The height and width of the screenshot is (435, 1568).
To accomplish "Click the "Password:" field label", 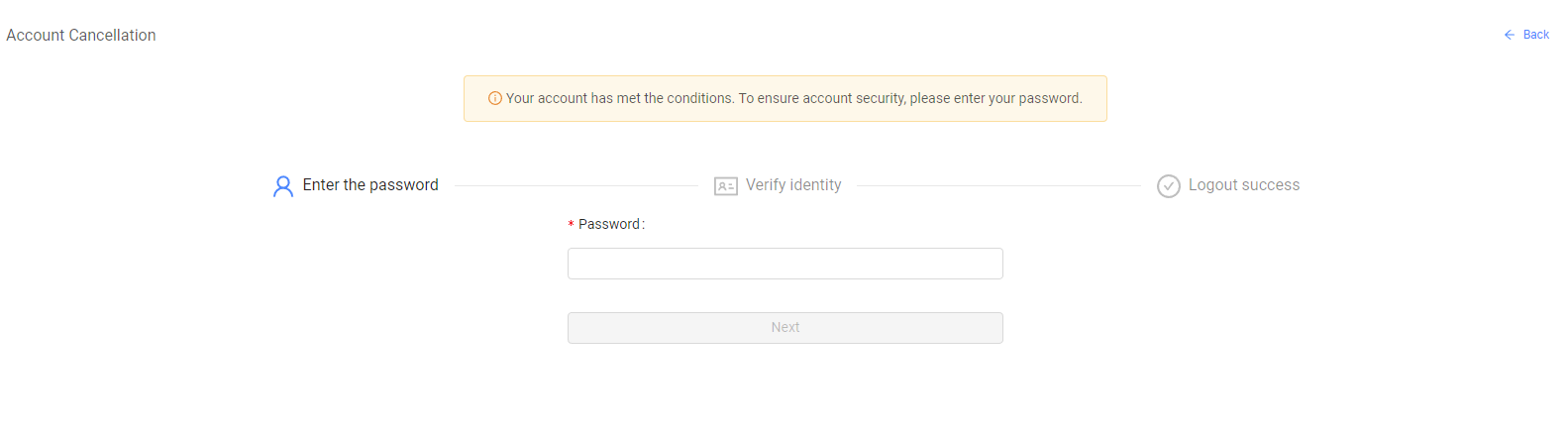I will coord(611,225).
